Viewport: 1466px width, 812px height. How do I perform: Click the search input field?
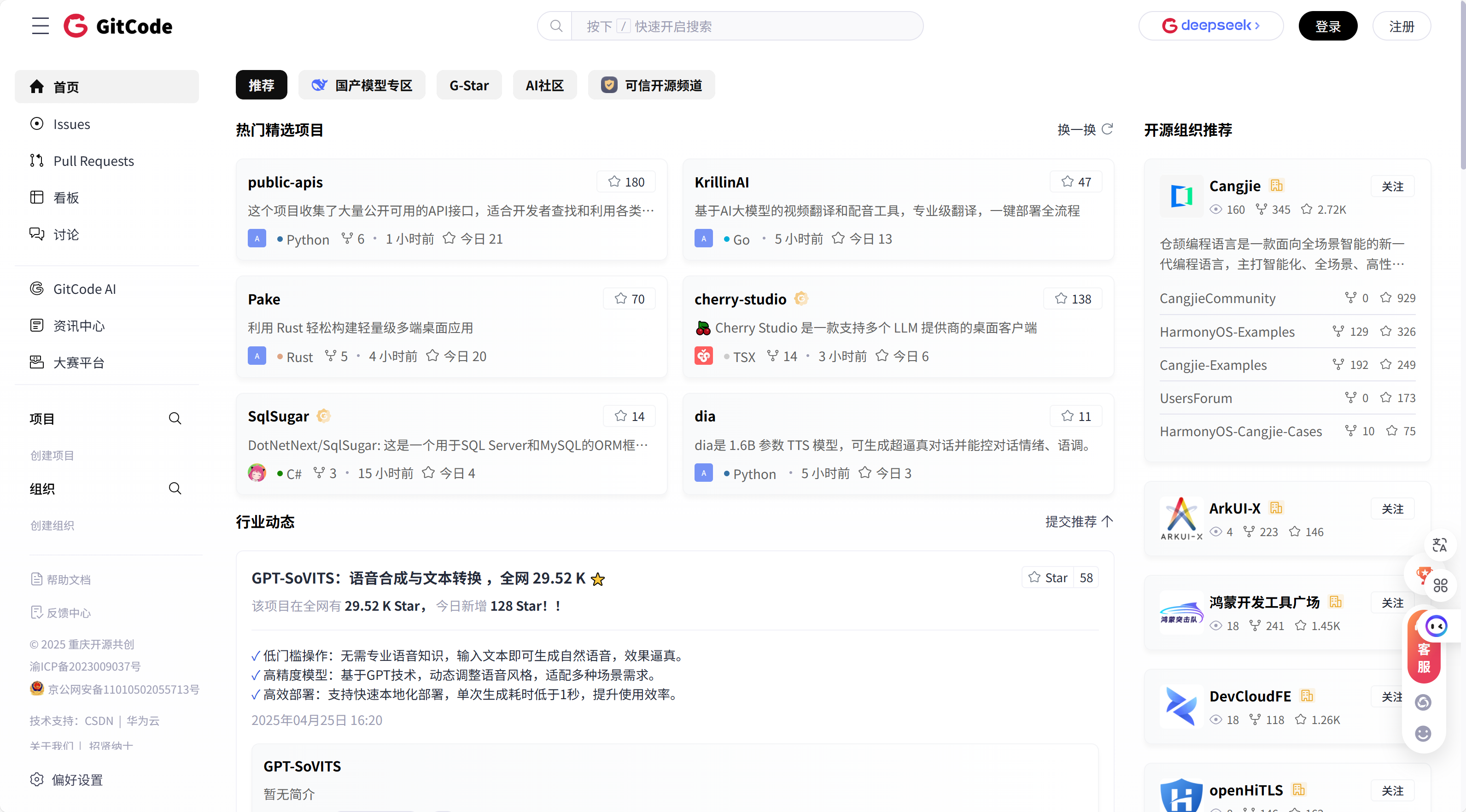click(747, 26)
